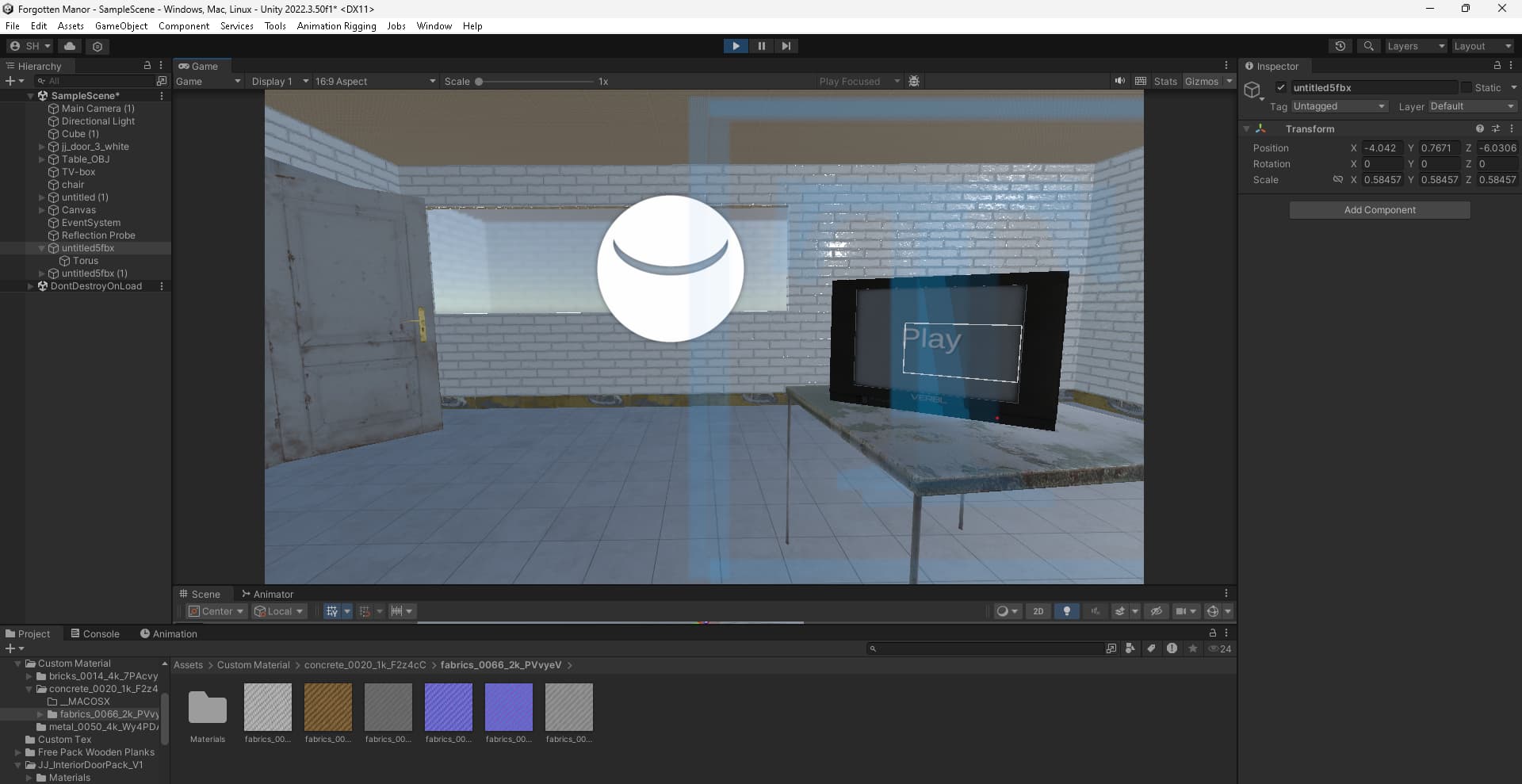Expand the Canvas object in the Hierarchy

point(41,210)
